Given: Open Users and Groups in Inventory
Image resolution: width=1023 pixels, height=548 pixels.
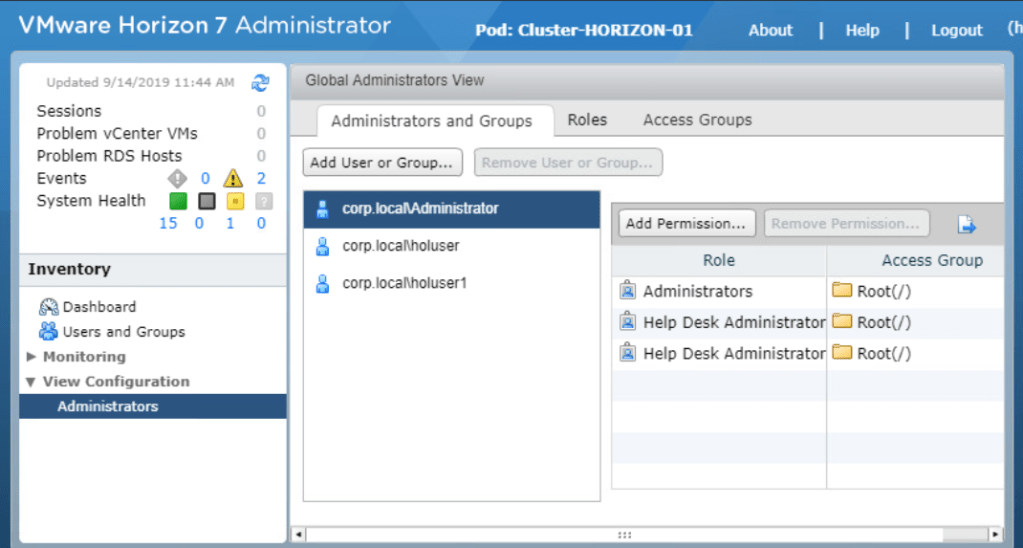Looking at the screenshot, I should (123, 332).
